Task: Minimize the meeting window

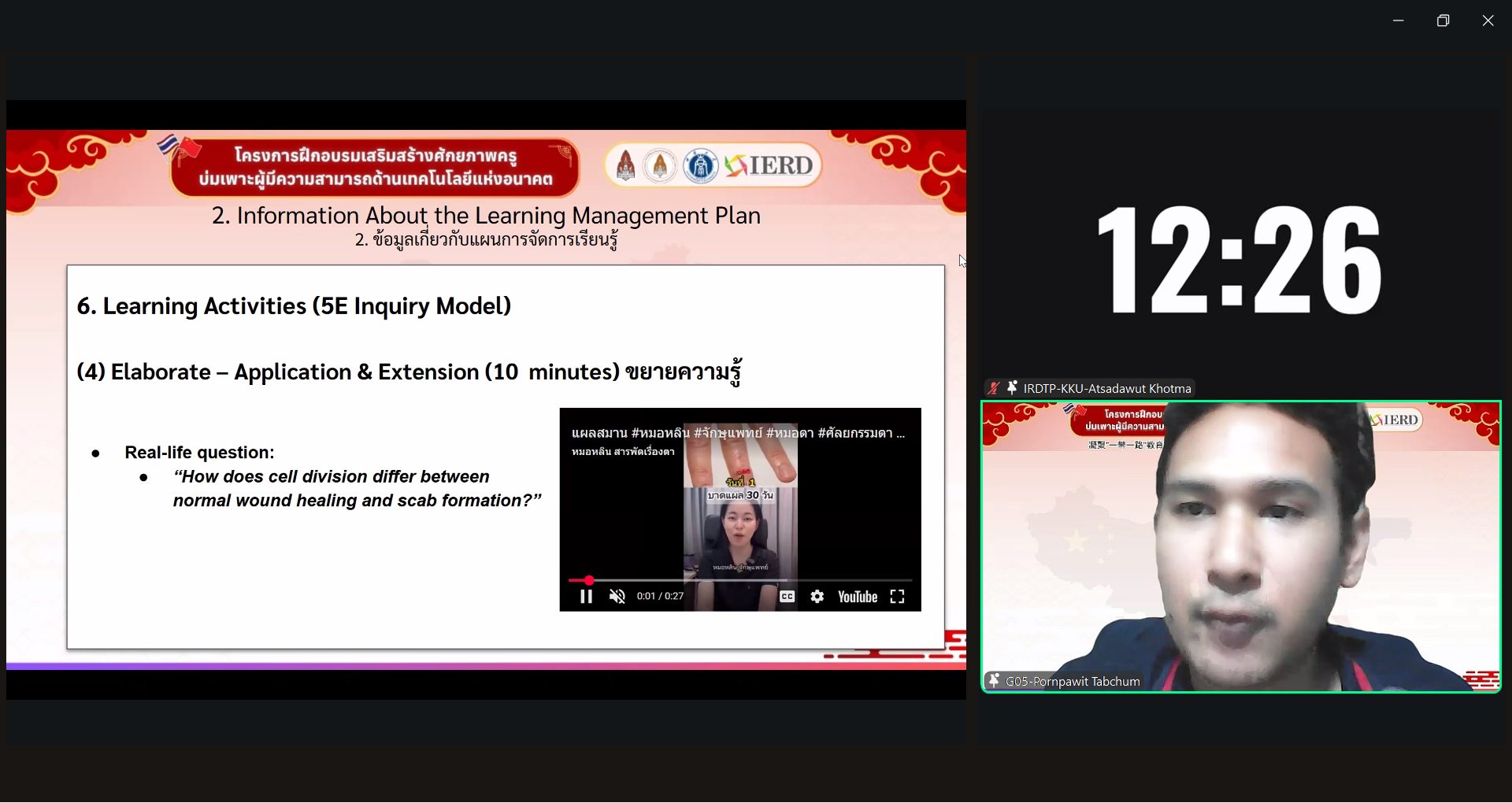Action: [1398, 20]
